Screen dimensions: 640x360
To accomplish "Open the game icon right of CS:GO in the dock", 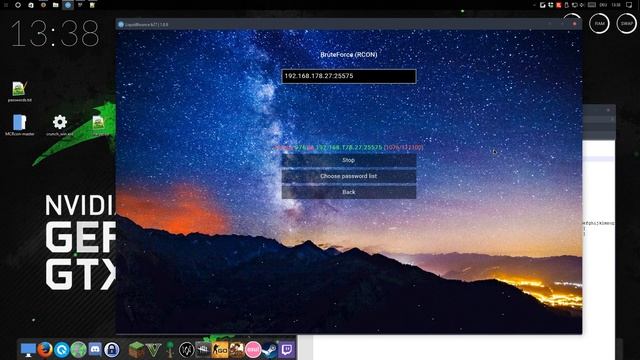I will [x=236, y=350].
